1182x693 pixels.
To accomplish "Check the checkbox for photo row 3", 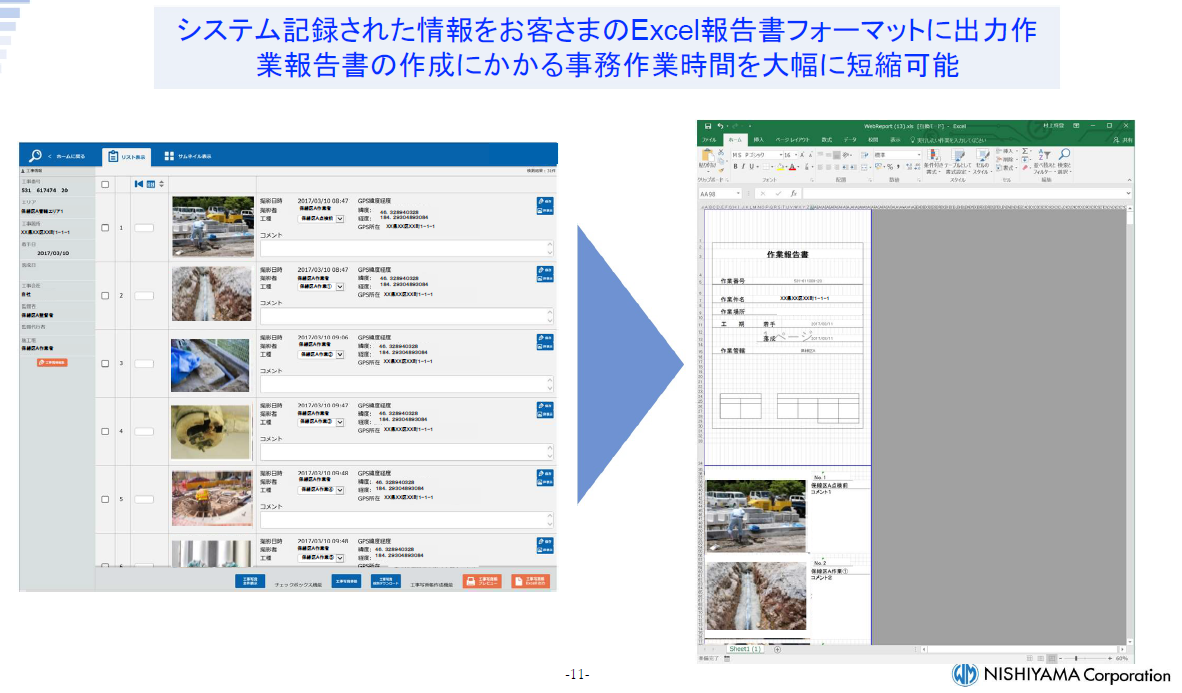I will click(104, 361).
